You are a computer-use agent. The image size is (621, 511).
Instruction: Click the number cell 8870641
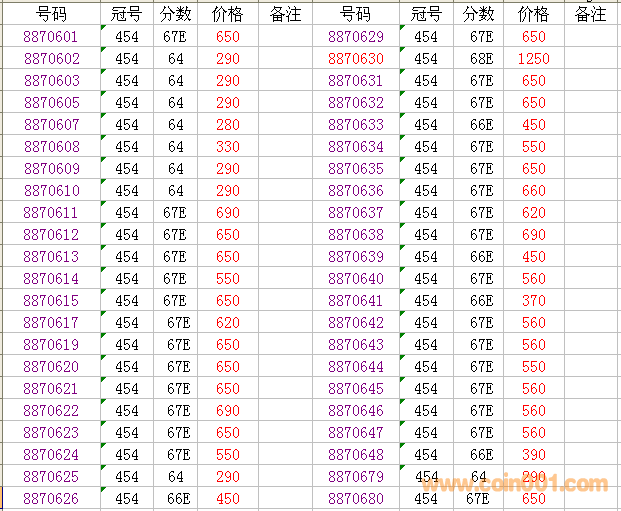355,301
